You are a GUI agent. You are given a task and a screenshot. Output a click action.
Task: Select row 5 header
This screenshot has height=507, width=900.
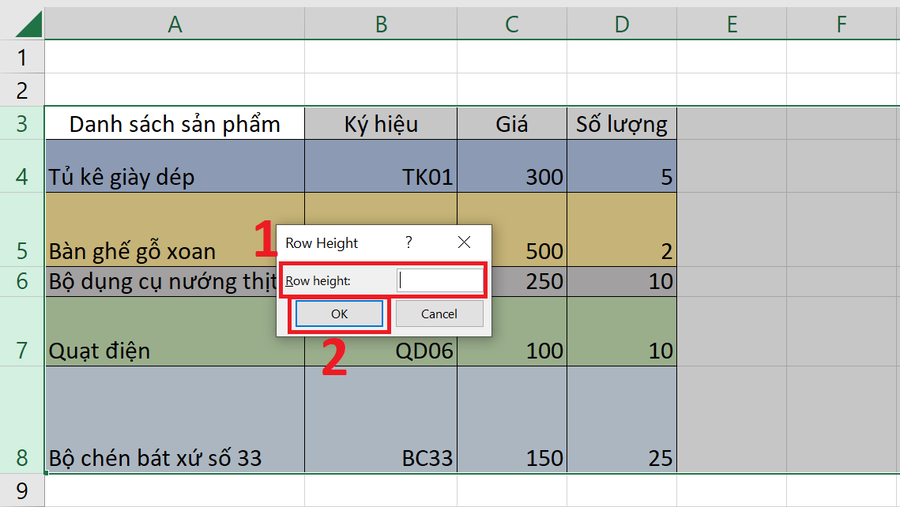tap(22, 229)
